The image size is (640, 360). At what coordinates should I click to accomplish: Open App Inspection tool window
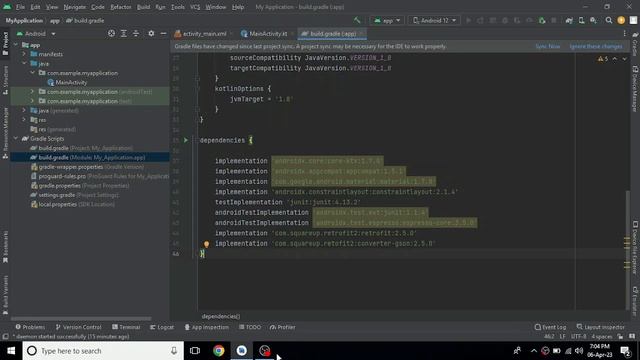(x=207, y=327)
